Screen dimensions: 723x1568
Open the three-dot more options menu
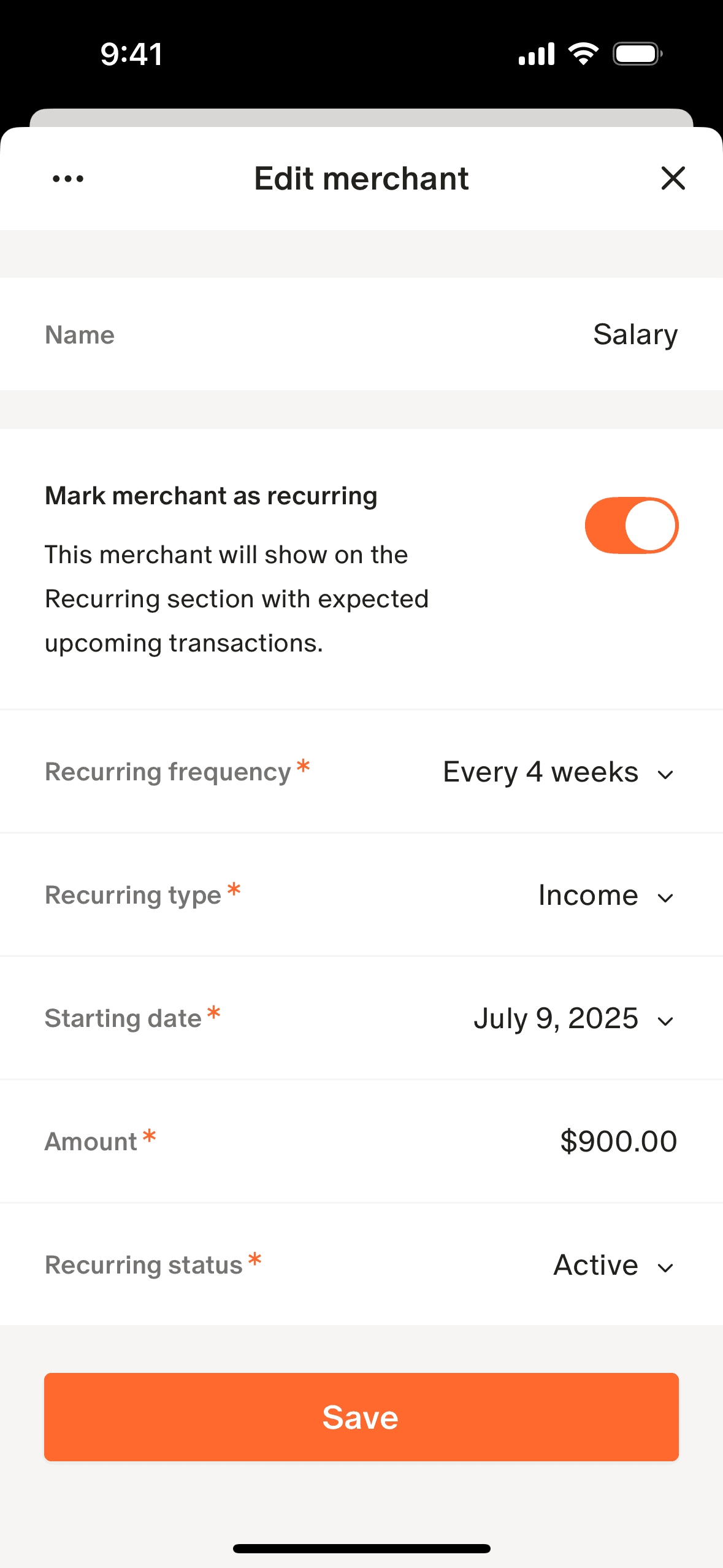coord(68,179)
